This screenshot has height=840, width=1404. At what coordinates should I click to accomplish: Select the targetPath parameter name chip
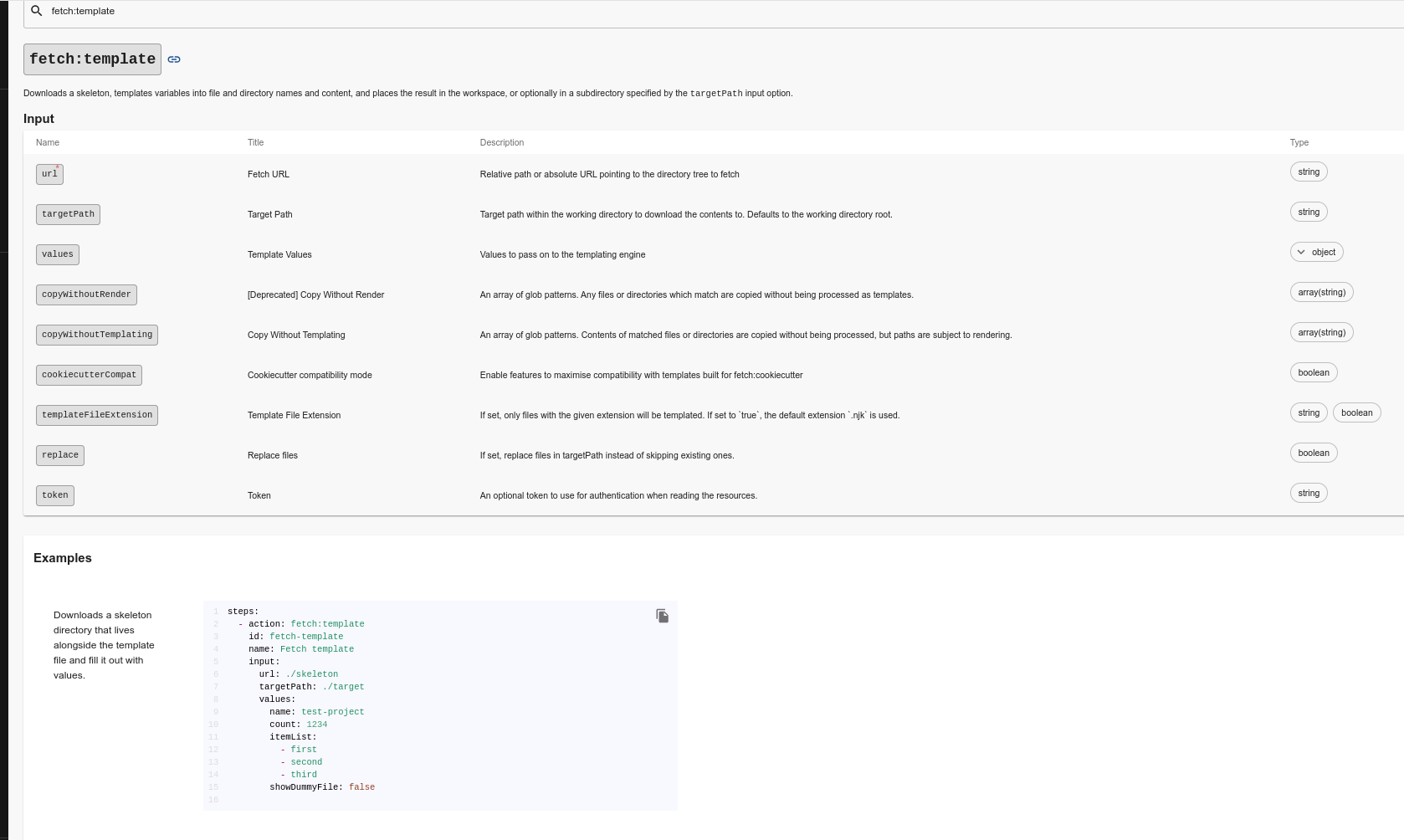coord(68,214)
